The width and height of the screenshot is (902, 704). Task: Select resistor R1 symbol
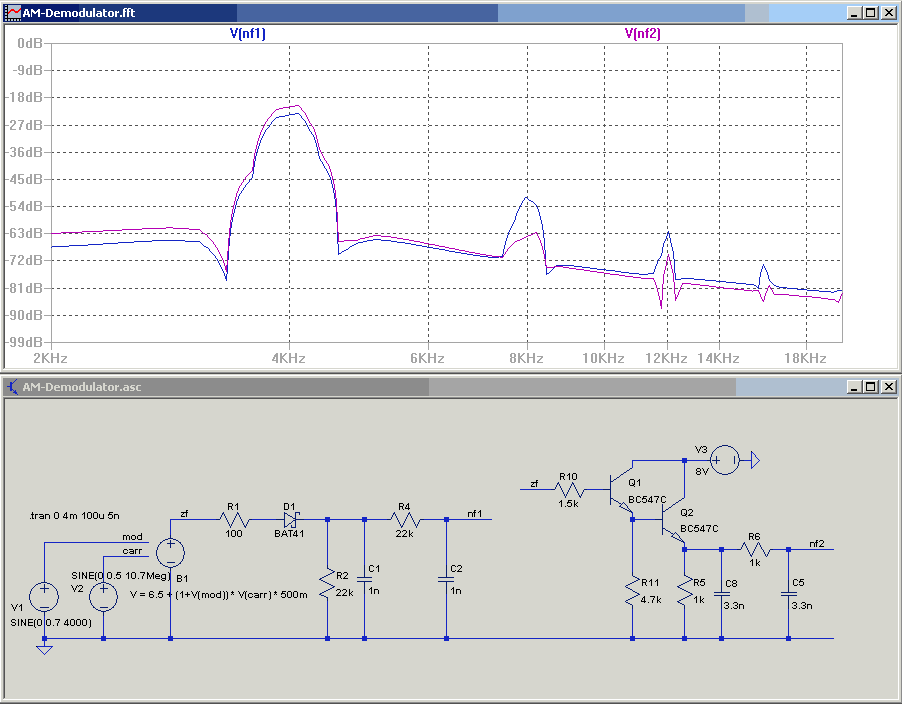tap(234, 520)
